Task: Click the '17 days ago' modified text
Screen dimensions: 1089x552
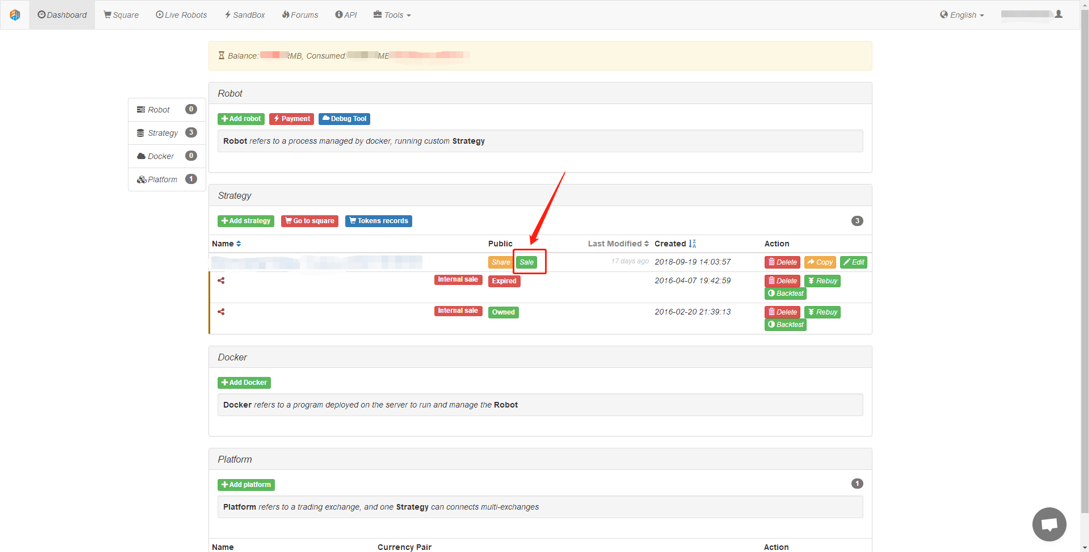Action: click(x=630, y=262)
